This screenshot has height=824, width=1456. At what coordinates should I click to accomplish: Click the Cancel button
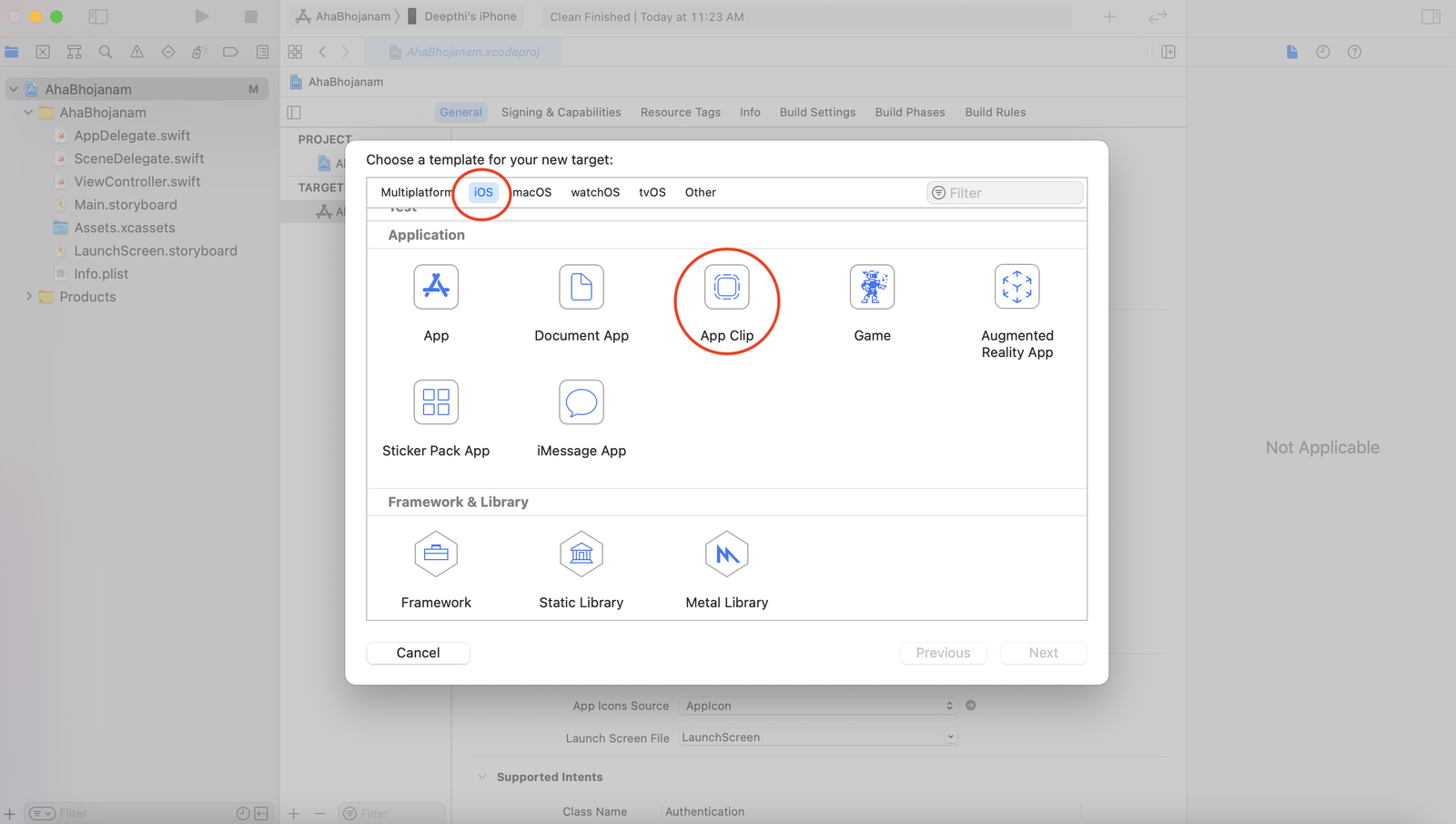(x=418, y=653)
